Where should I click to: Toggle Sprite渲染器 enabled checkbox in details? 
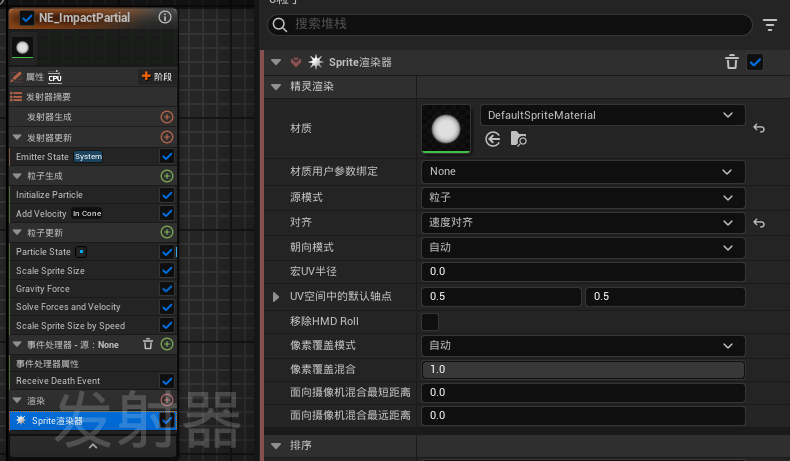[x=755, y=62]
